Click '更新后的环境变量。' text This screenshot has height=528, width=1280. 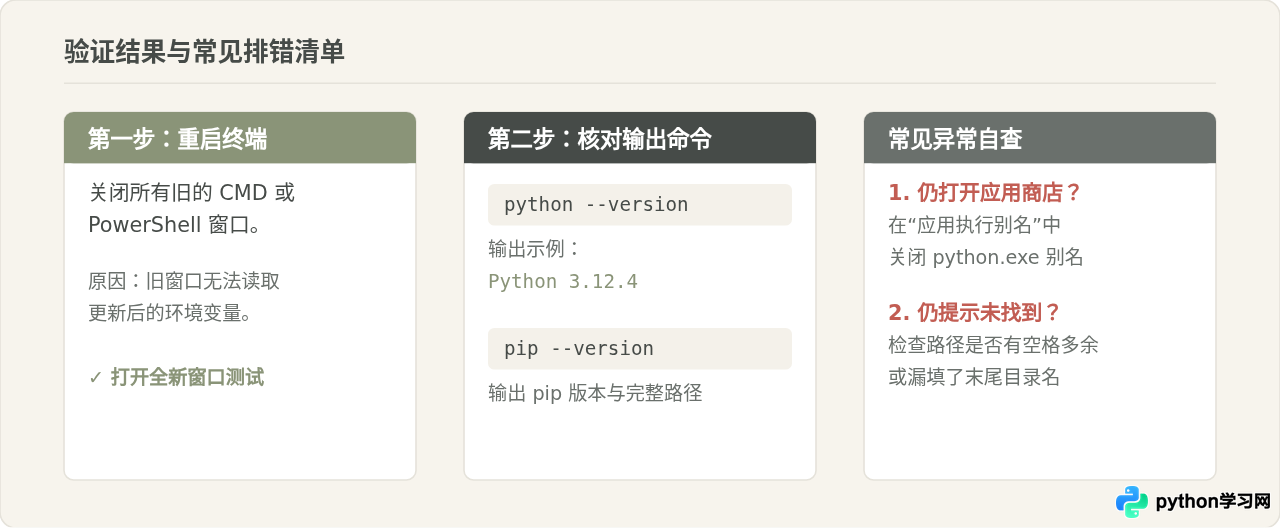pyautogui.click(x=170, y=313)
